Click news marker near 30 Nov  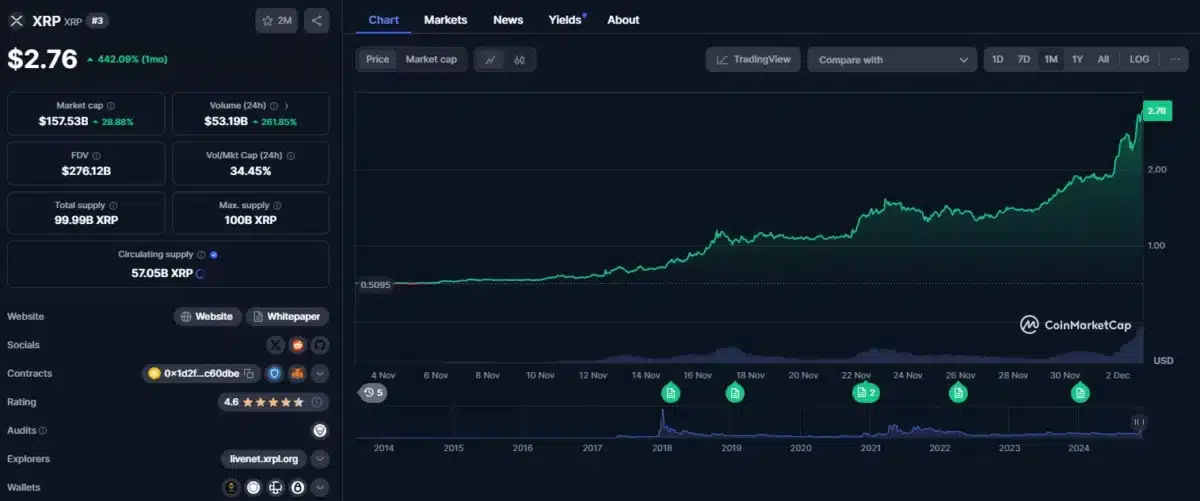(1080, 393)
